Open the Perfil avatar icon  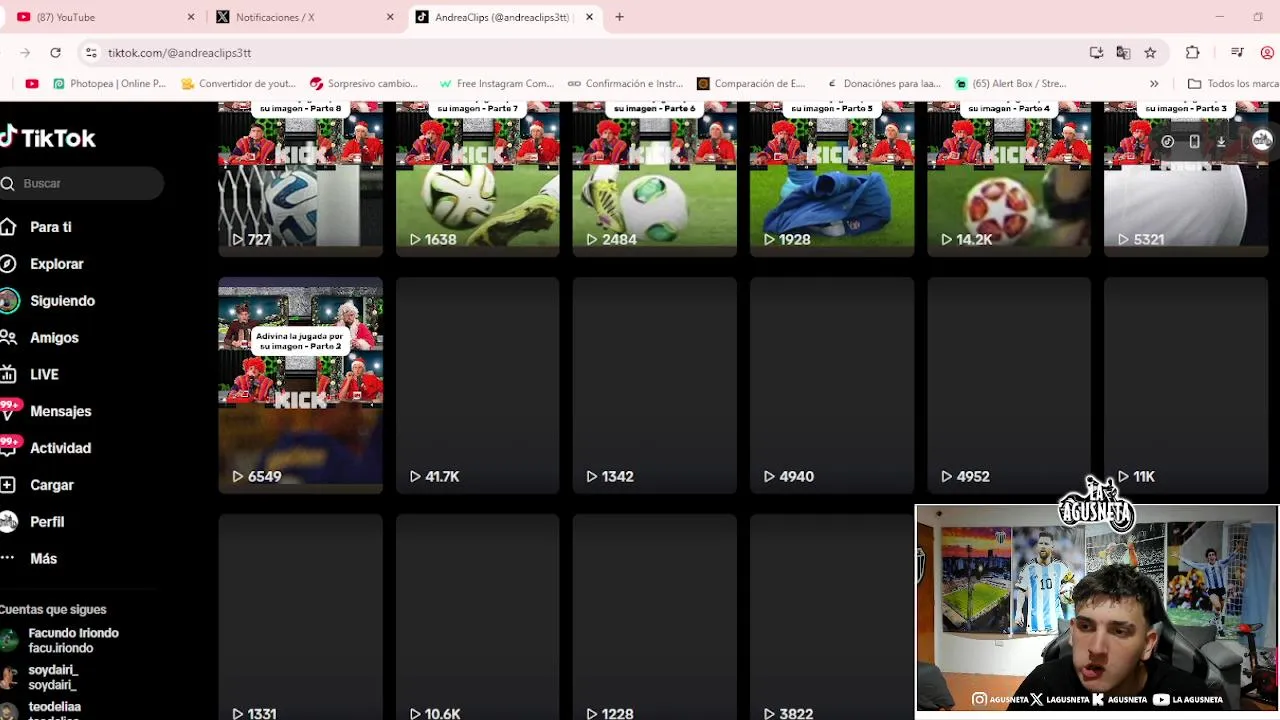pyautogui.click(x=9, y=522)
